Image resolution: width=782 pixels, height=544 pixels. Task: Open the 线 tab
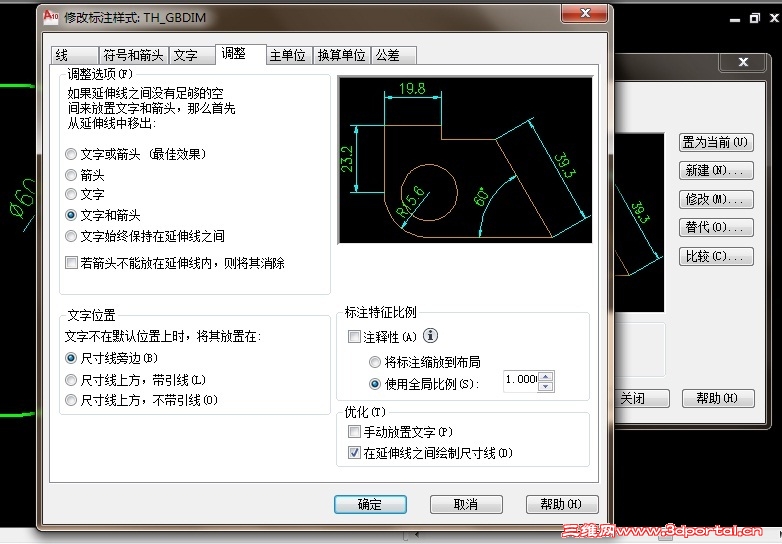click(x=75, y=55)
